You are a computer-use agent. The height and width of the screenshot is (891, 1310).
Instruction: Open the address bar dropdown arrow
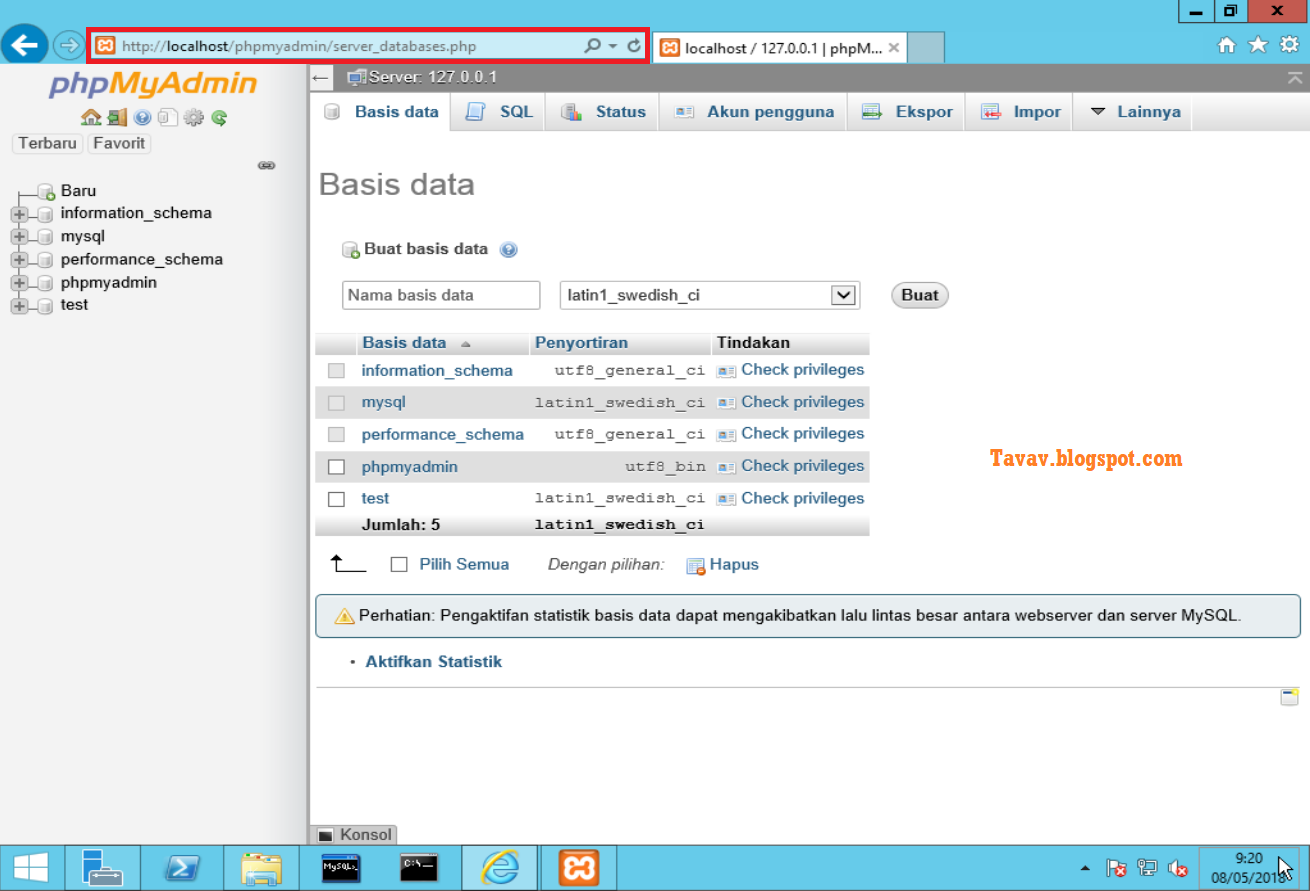pyautogui.click(x=613, y=46)
